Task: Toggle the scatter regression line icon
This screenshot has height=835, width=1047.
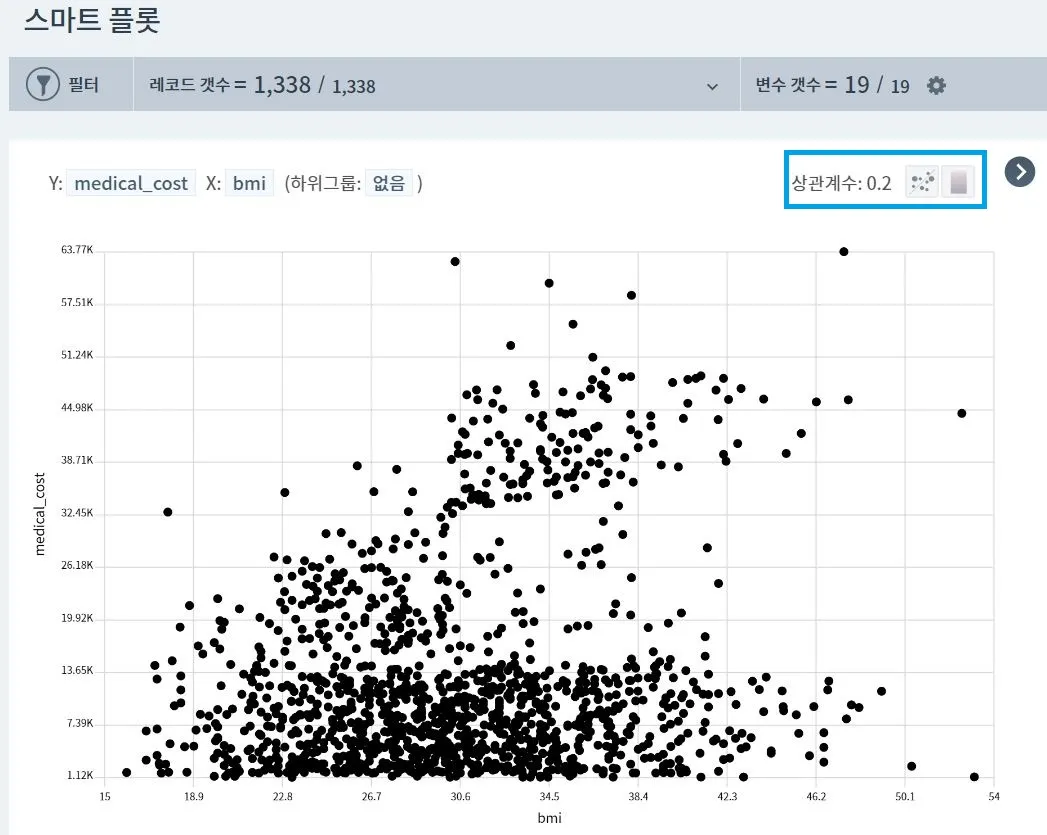Action: [922, 182]
